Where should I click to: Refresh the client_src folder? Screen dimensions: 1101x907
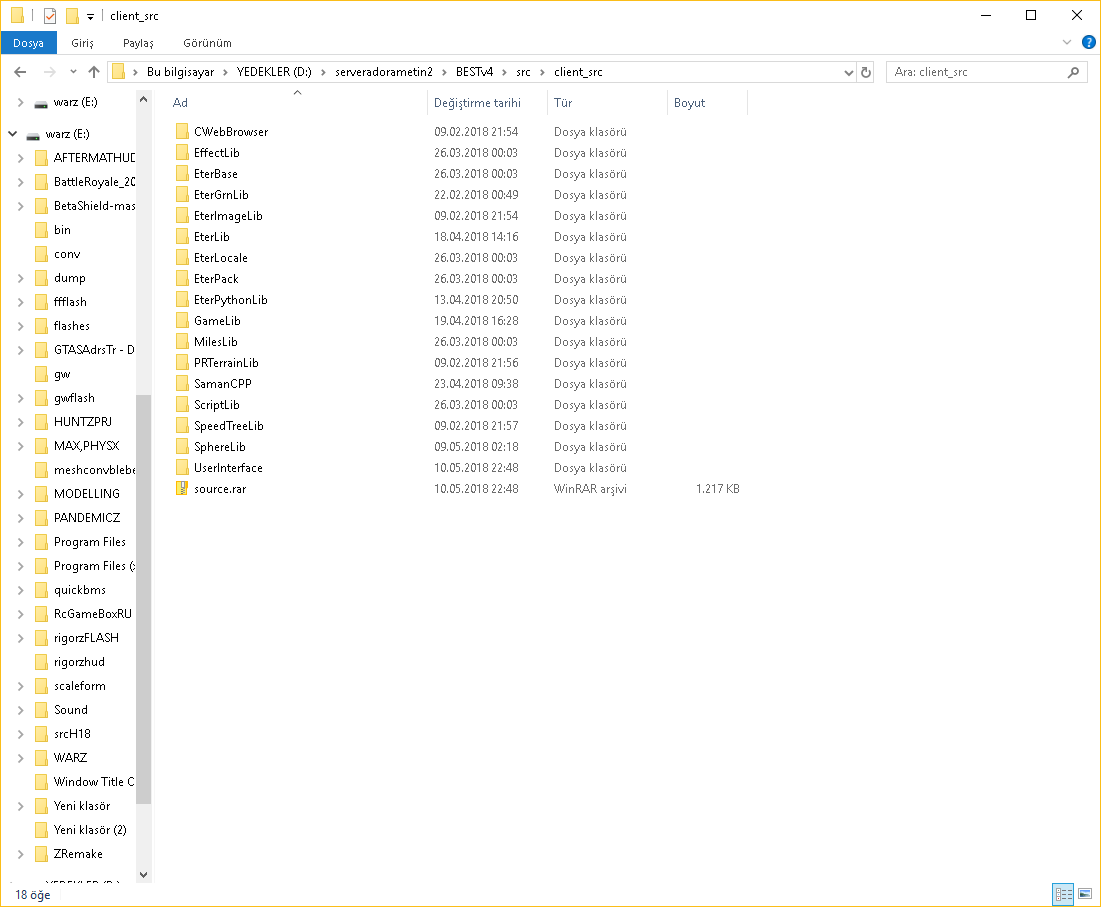coord(866,72)
